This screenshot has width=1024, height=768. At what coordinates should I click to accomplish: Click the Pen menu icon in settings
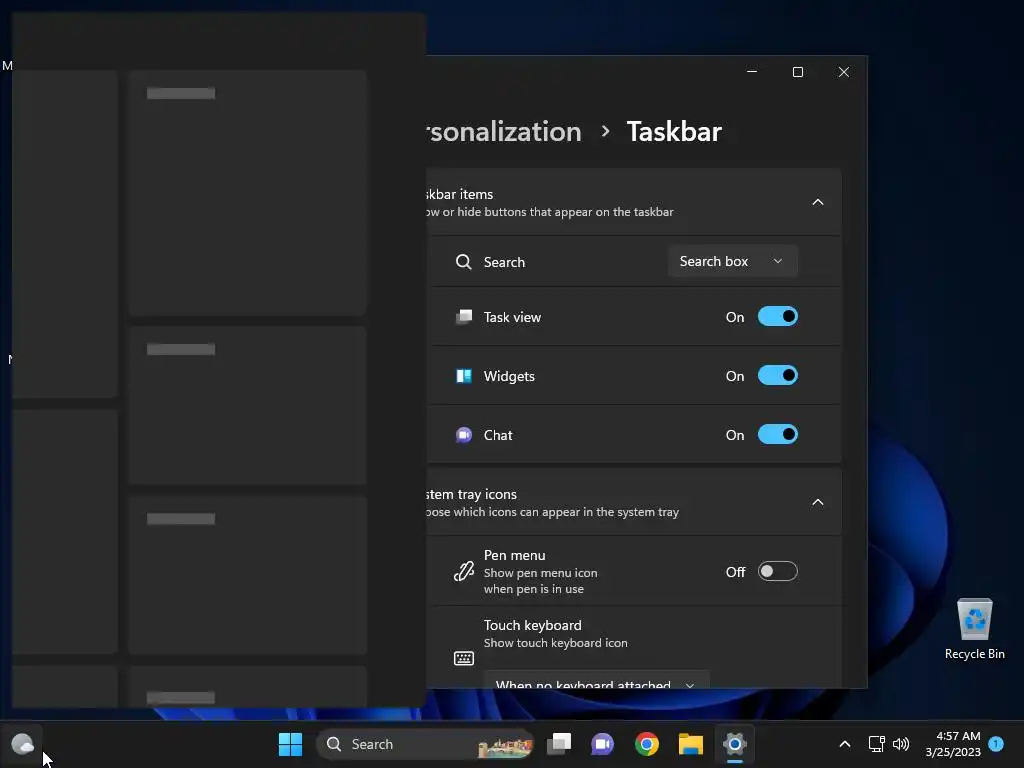coord(464,571)
